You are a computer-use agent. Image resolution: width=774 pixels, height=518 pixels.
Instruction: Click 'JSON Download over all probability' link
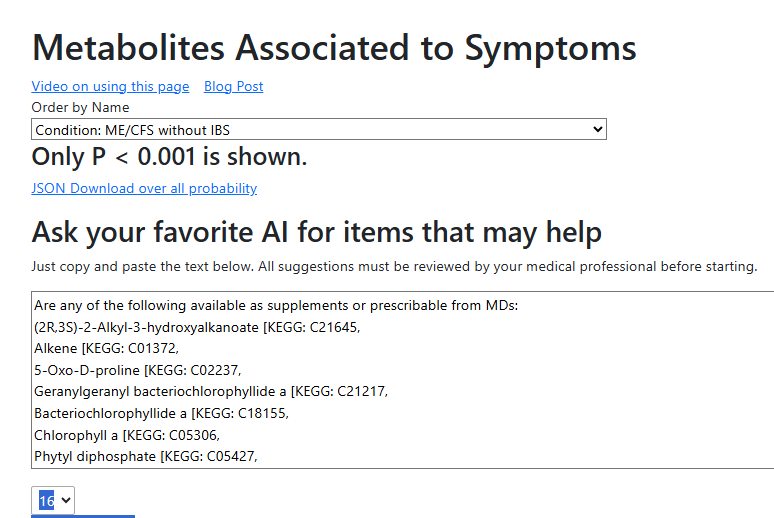144,188
